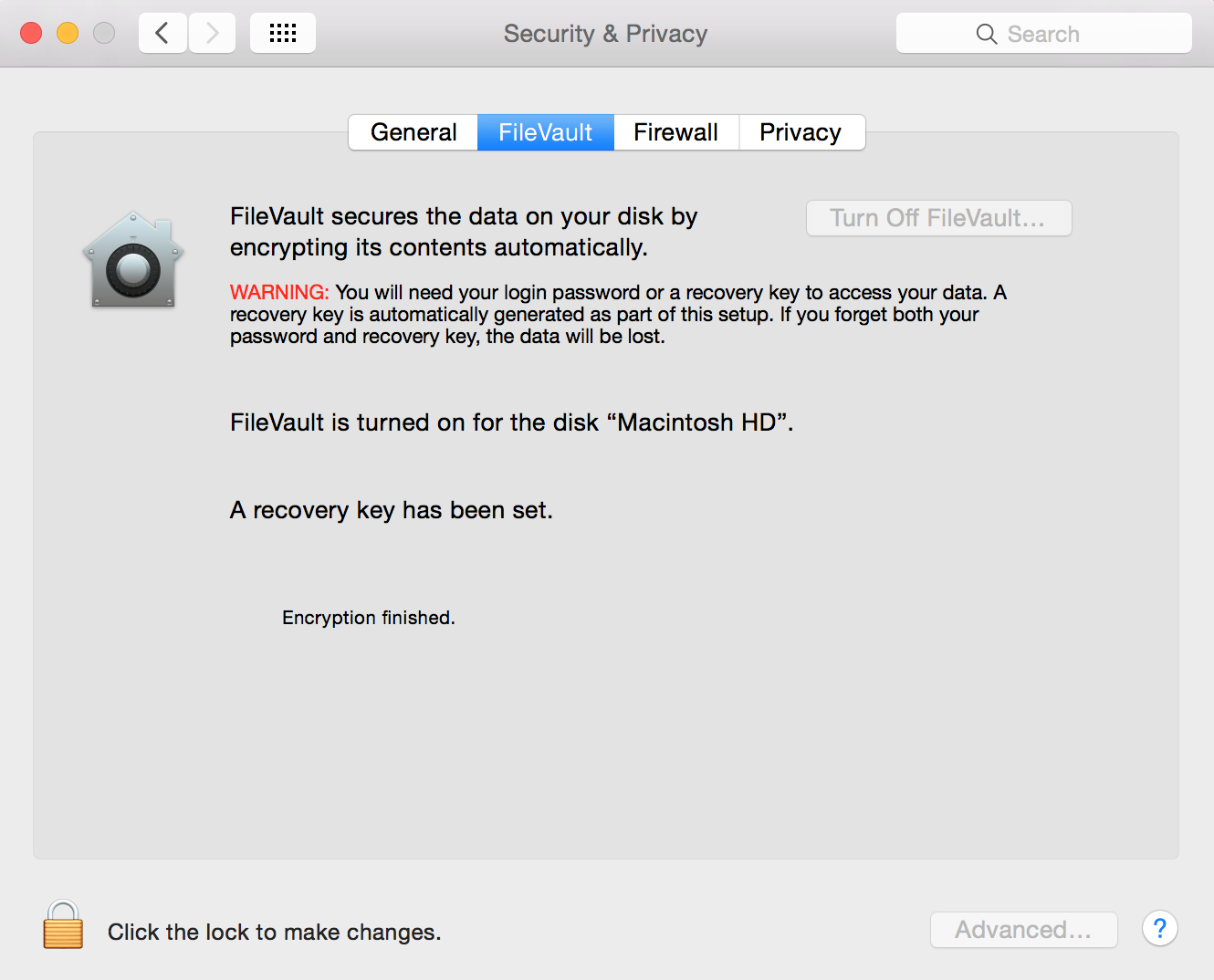Image resolution: width=1214 pixels, height=980 pixels.
Task: Click the grey zoom window button
Action: click(x=104, y=34)
